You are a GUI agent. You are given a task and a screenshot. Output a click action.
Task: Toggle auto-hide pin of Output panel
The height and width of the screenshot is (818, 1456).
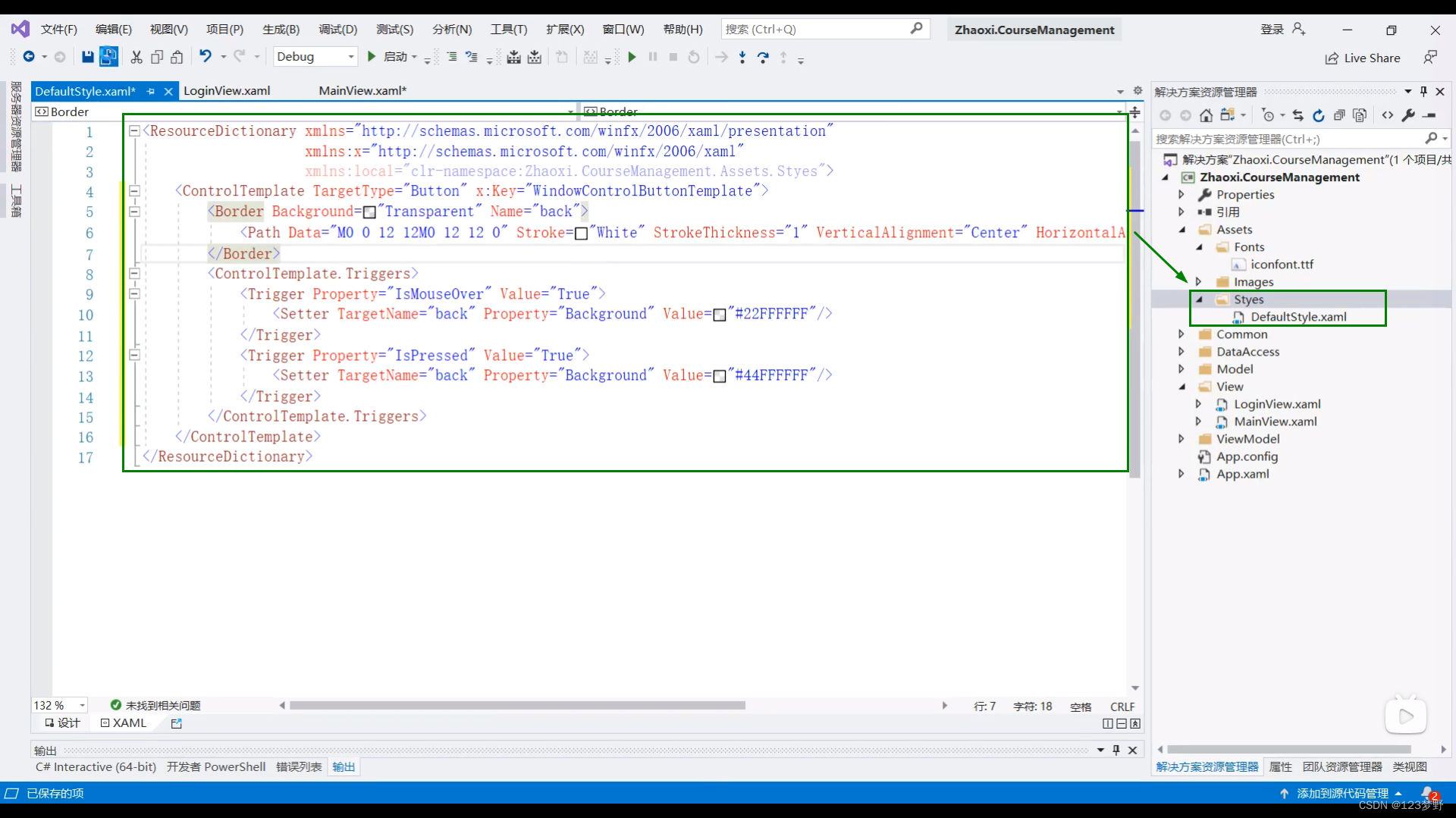[x=1116, y=750]
